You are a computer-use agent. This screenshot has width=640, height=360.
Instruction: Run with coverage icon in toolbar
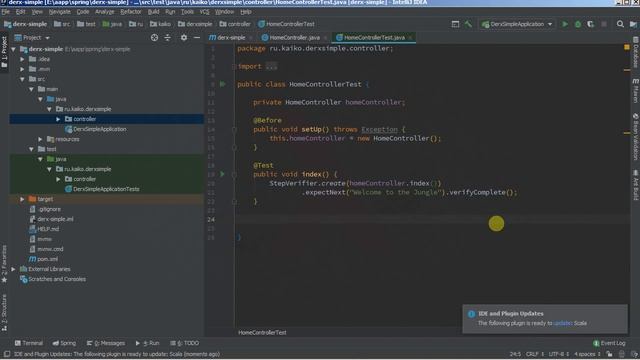pyautogui.click(x=591, y=24)
